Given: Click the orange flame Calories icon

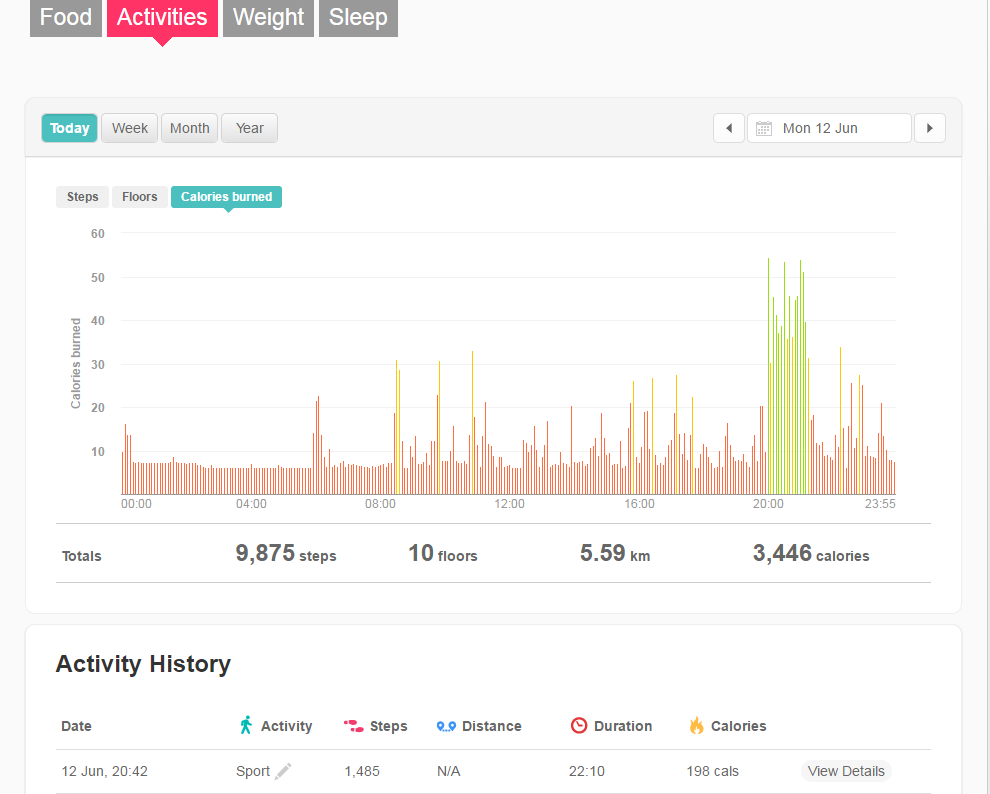Looking at the screenshot, I should pos(696,725).
